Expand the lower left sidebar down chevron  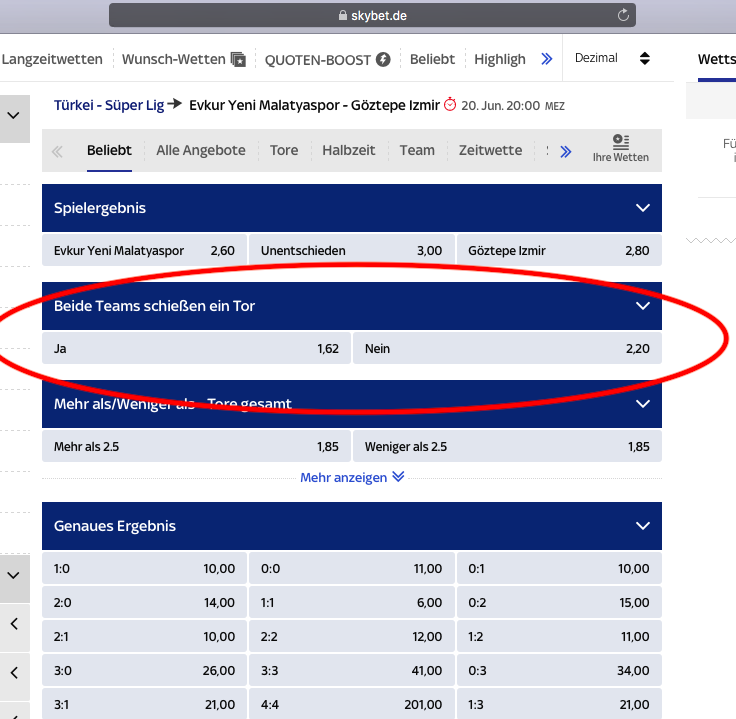(x=14, y=575)
